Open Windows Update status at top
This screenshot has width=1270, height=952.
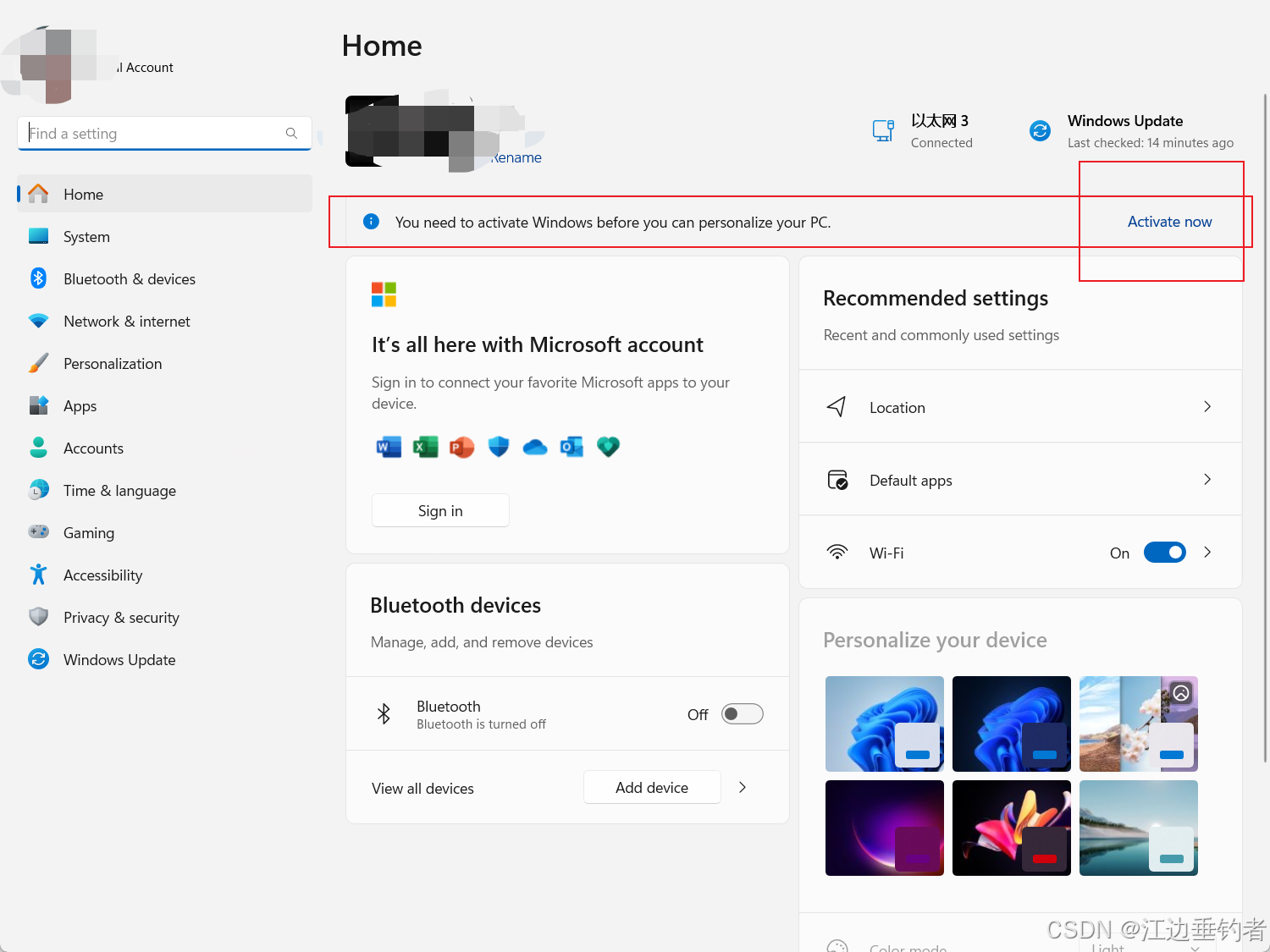point(1131,131)
